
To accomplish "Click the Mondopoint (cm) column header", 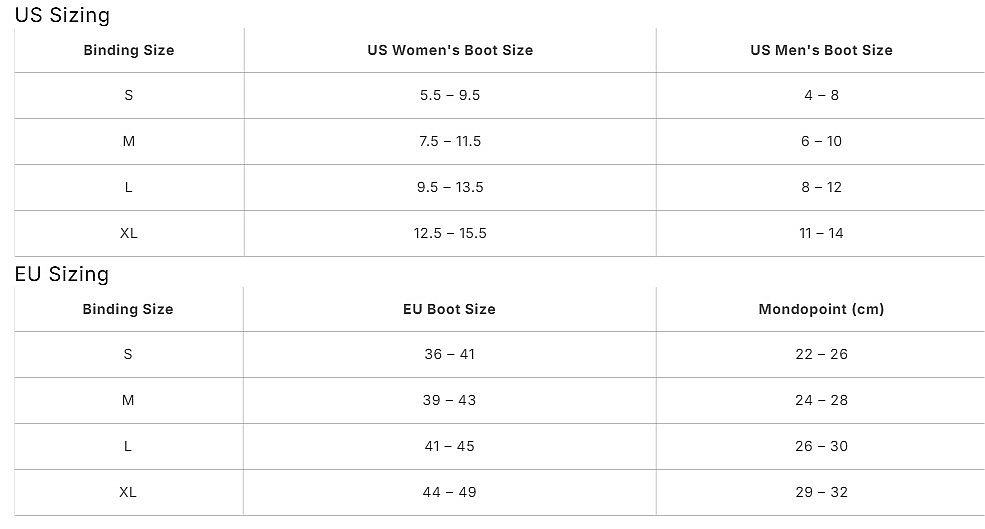I will (x=821, y=309).
